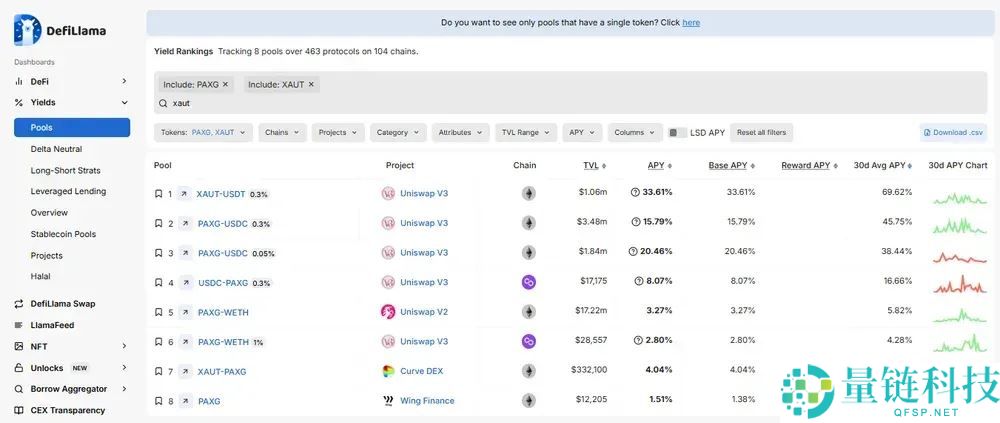
Task: Remove the Include: XAUT filter tag
Action: (x=311, y=85)
